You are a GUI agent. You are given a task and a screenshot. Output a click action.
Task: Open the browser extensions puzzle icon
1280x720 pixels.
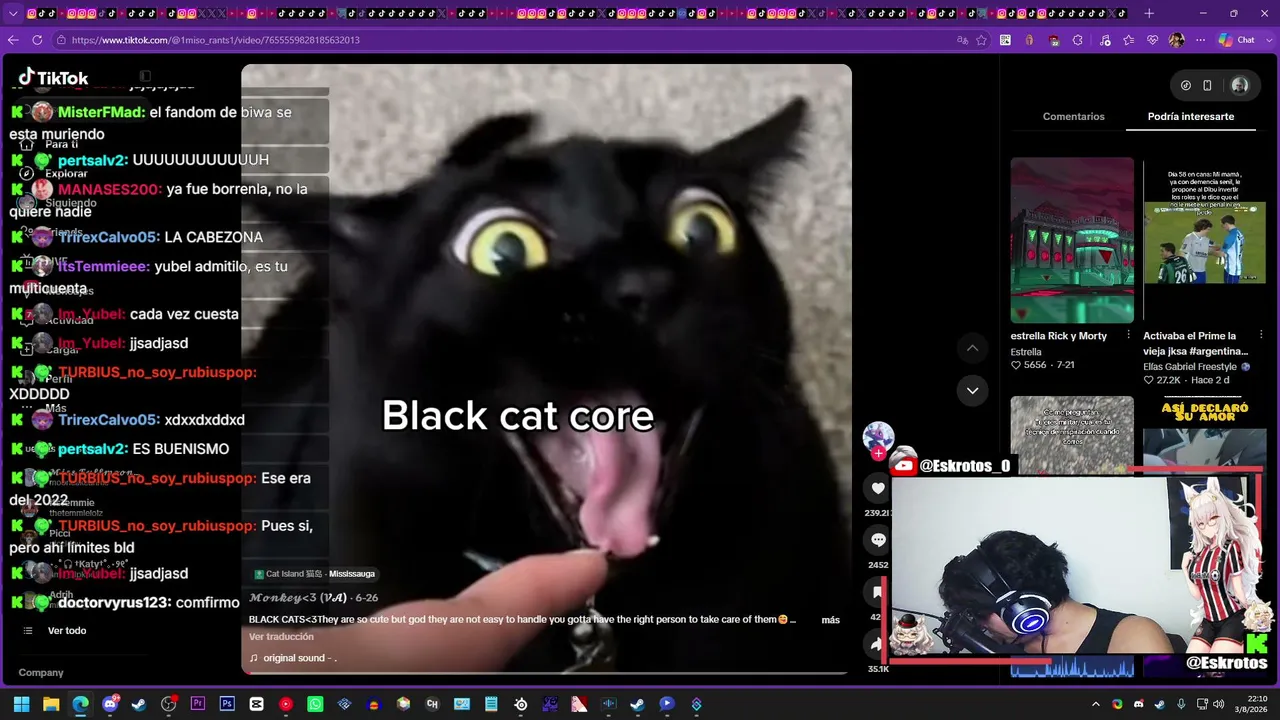point(1078,40)
